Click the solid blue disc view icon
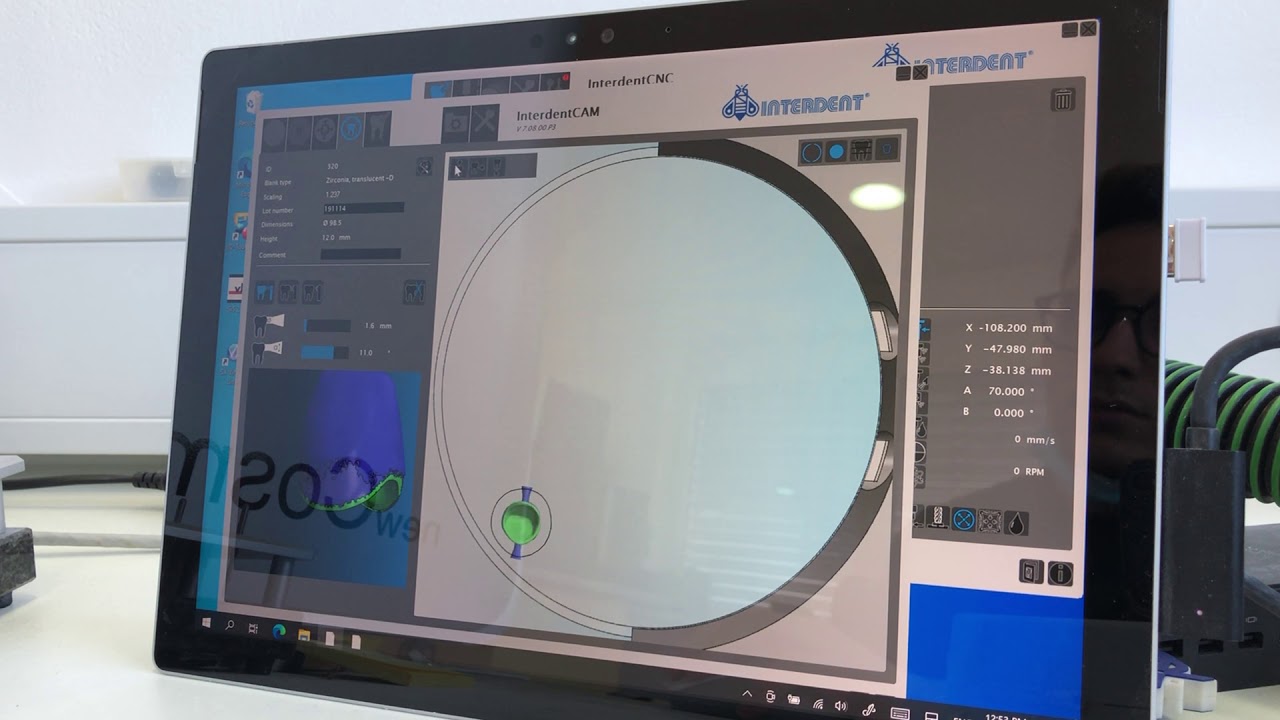 [x=836, y=151]
